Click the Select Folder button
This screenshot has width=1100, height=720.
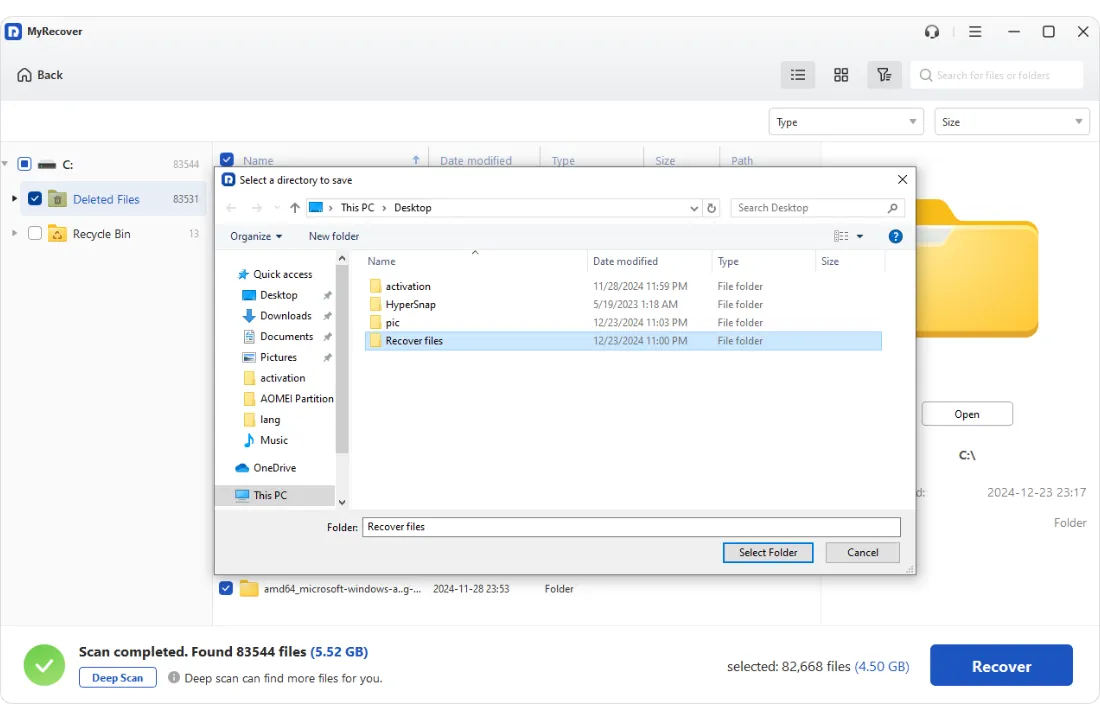click(768, 553)
